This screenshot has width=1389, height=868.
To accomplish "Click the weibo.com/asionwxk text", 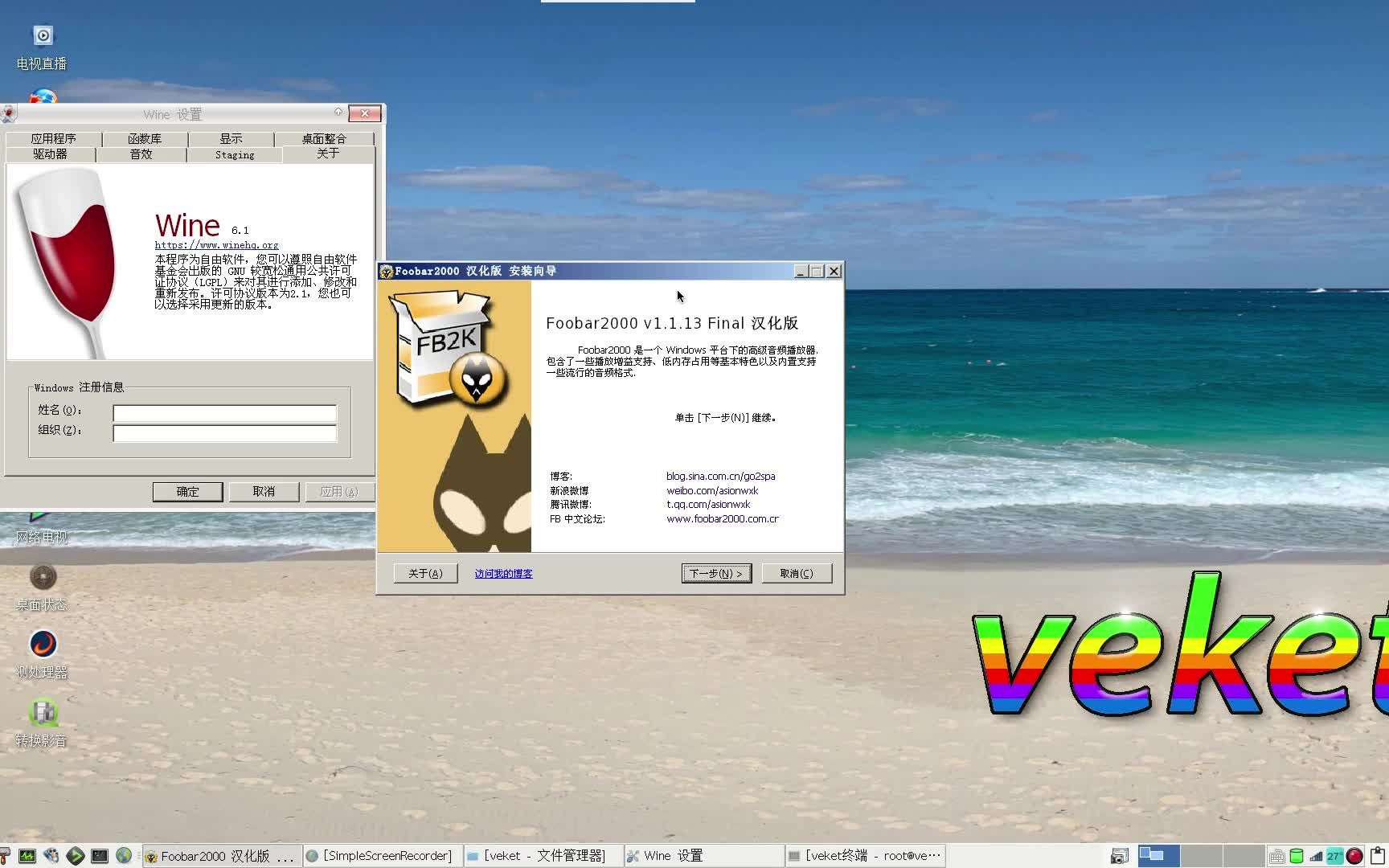I will 712,491.
